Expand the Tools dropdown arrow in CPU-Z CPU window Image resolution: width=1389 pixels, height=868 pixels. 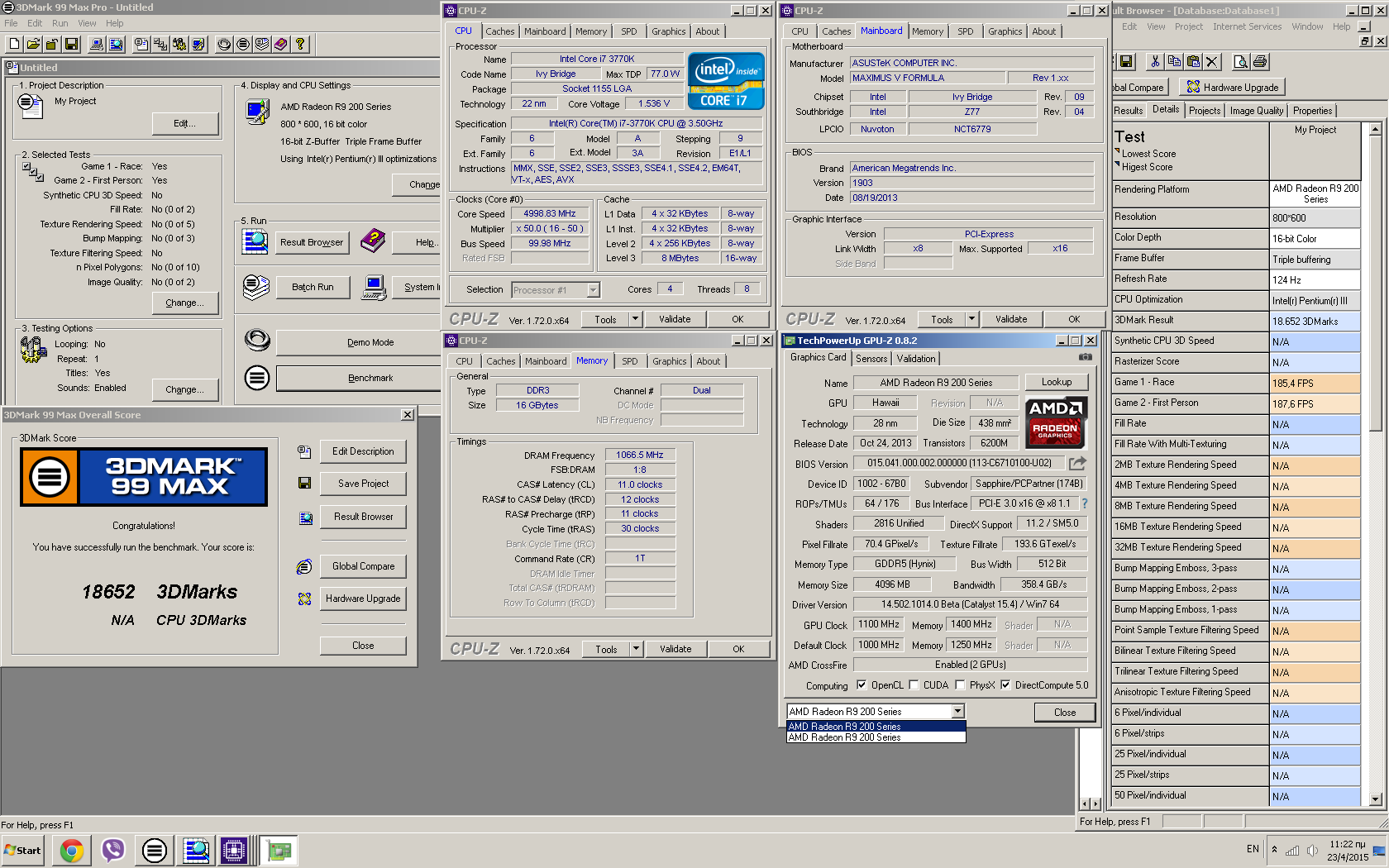click(635, 319)
